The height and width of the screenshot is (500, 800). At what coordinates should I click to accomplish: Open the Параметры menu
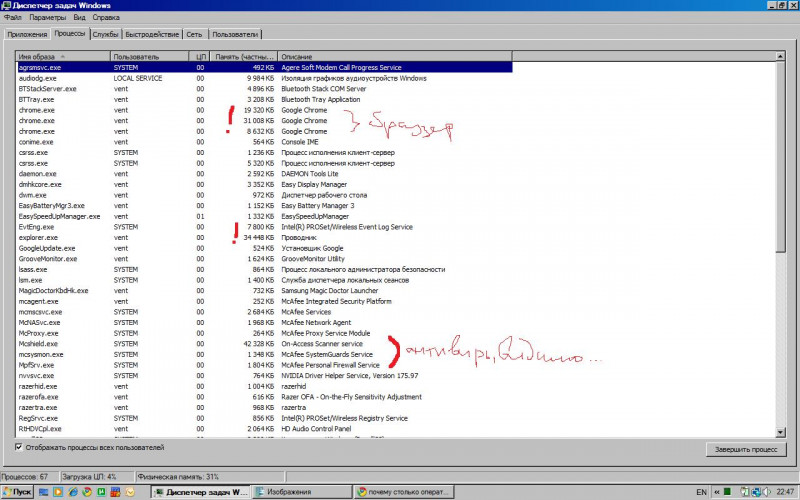[x=48, y=17]
